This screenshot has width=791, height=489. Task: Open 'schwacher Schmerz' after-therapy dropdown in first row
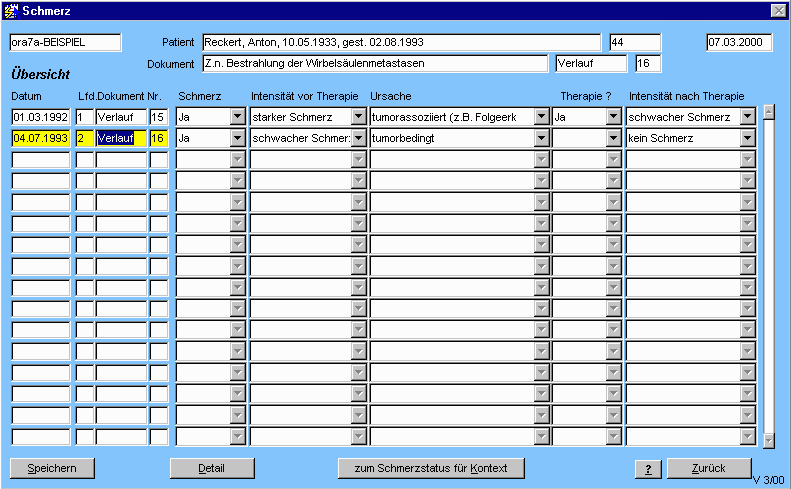tap(747, 117)
